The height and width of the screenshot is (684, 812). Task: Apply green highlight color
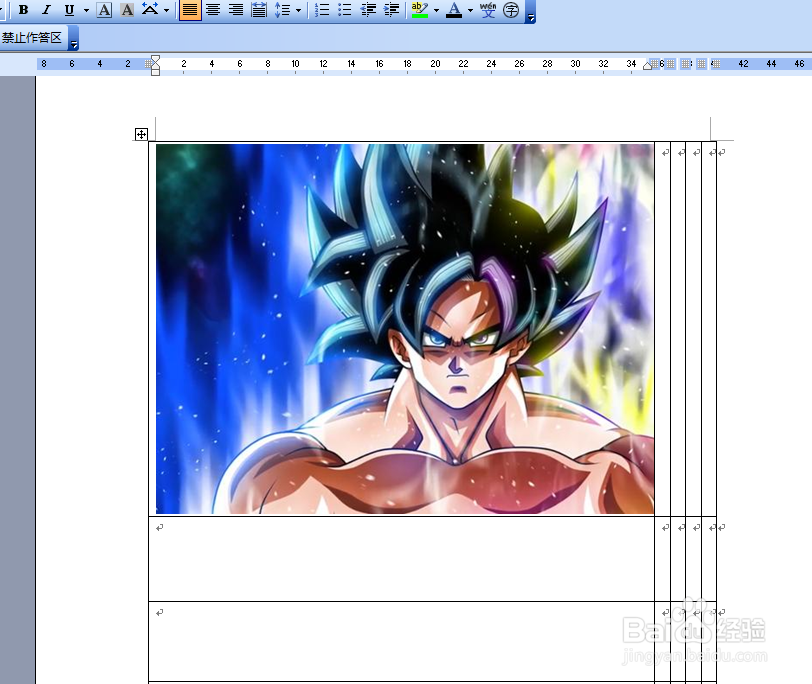pyautogui.click(x=419, y=9)
